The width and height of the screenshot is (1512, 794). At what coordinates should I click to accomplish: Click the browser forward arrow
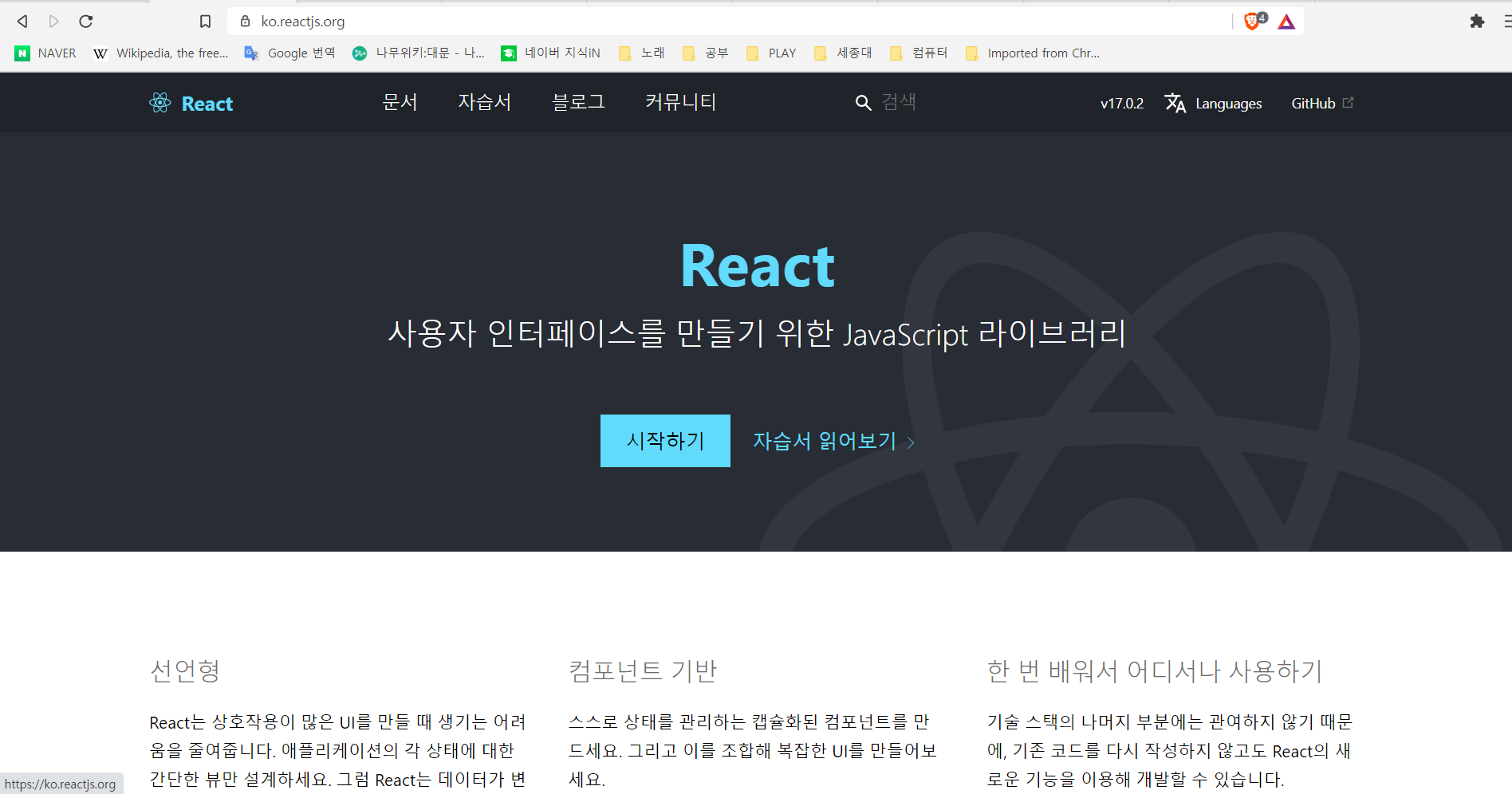(x=54, y=22)
